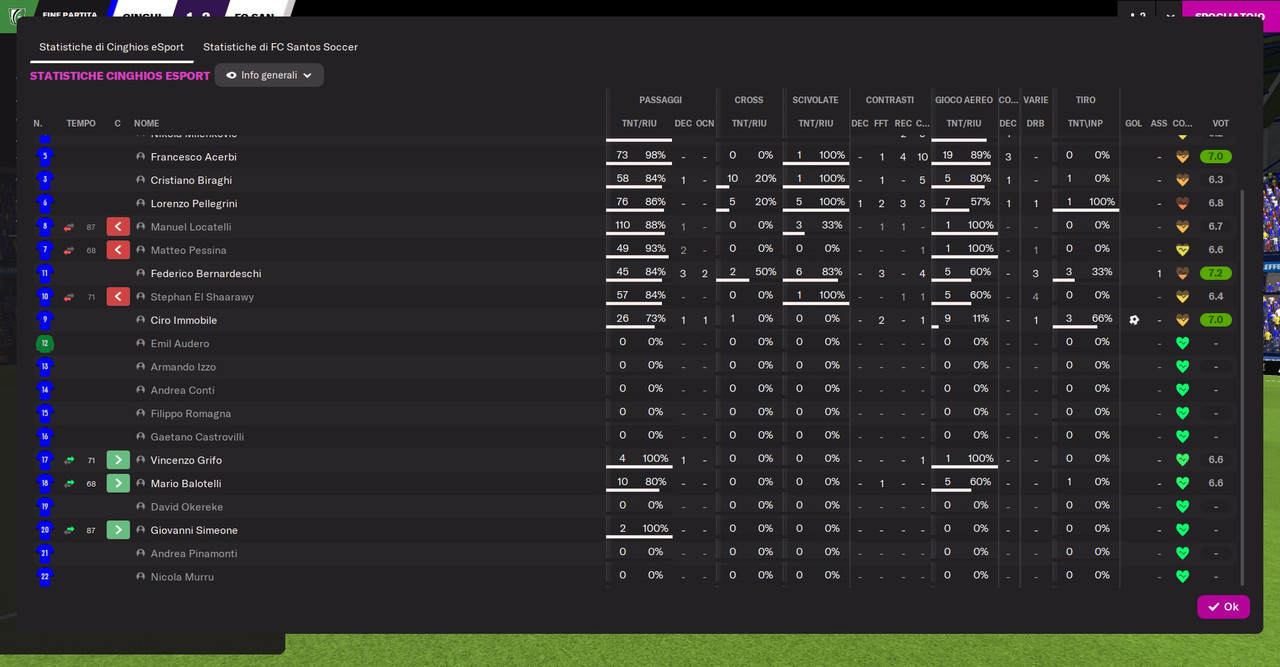Click Francesco Acerbi's 7.0 rating badge

pyautogui.click(x=1215, y=157)
